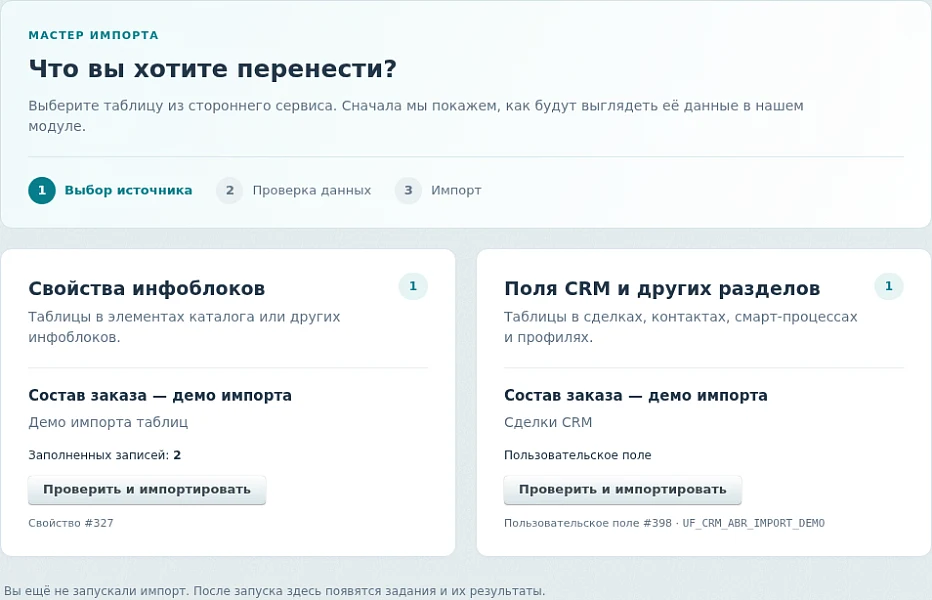932x600 pixels.
Task: Click count badge on 'Свойства инфоблоков' card
Action: 413,286
